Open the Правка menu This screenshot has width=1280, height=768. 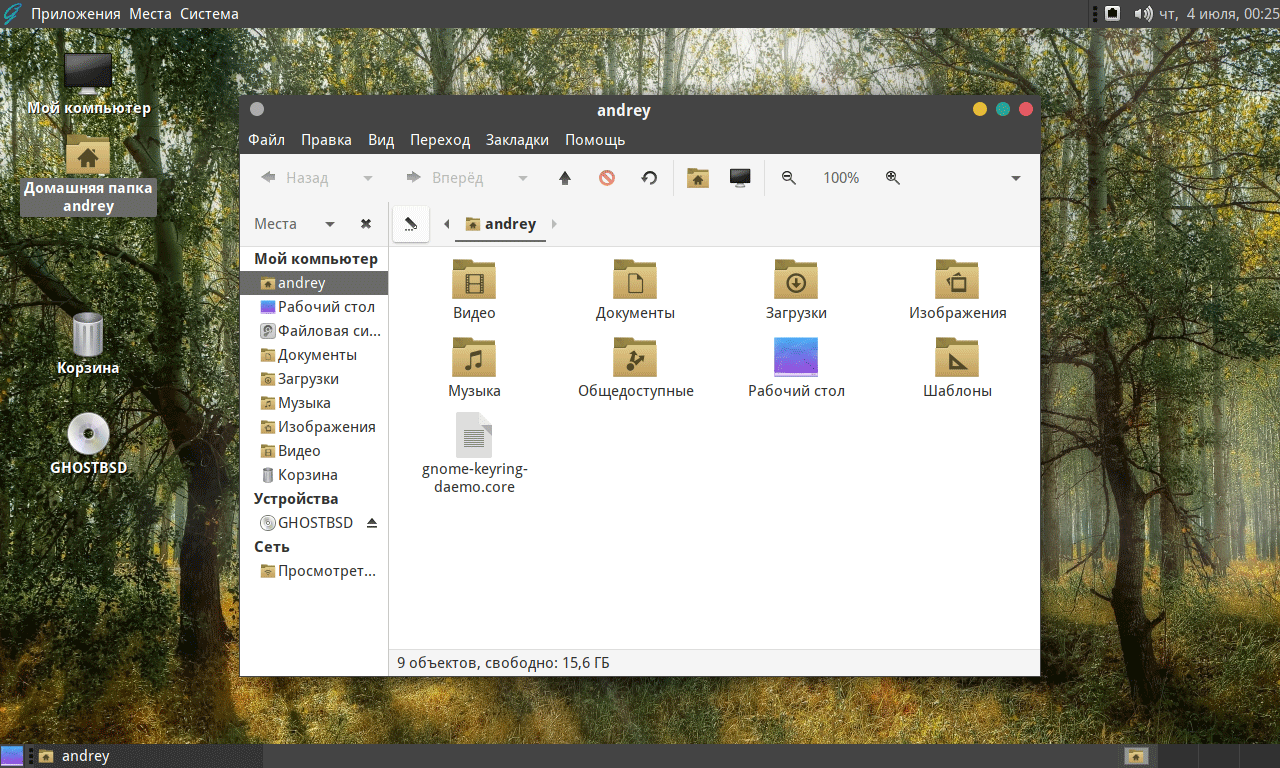coord(326,140)
